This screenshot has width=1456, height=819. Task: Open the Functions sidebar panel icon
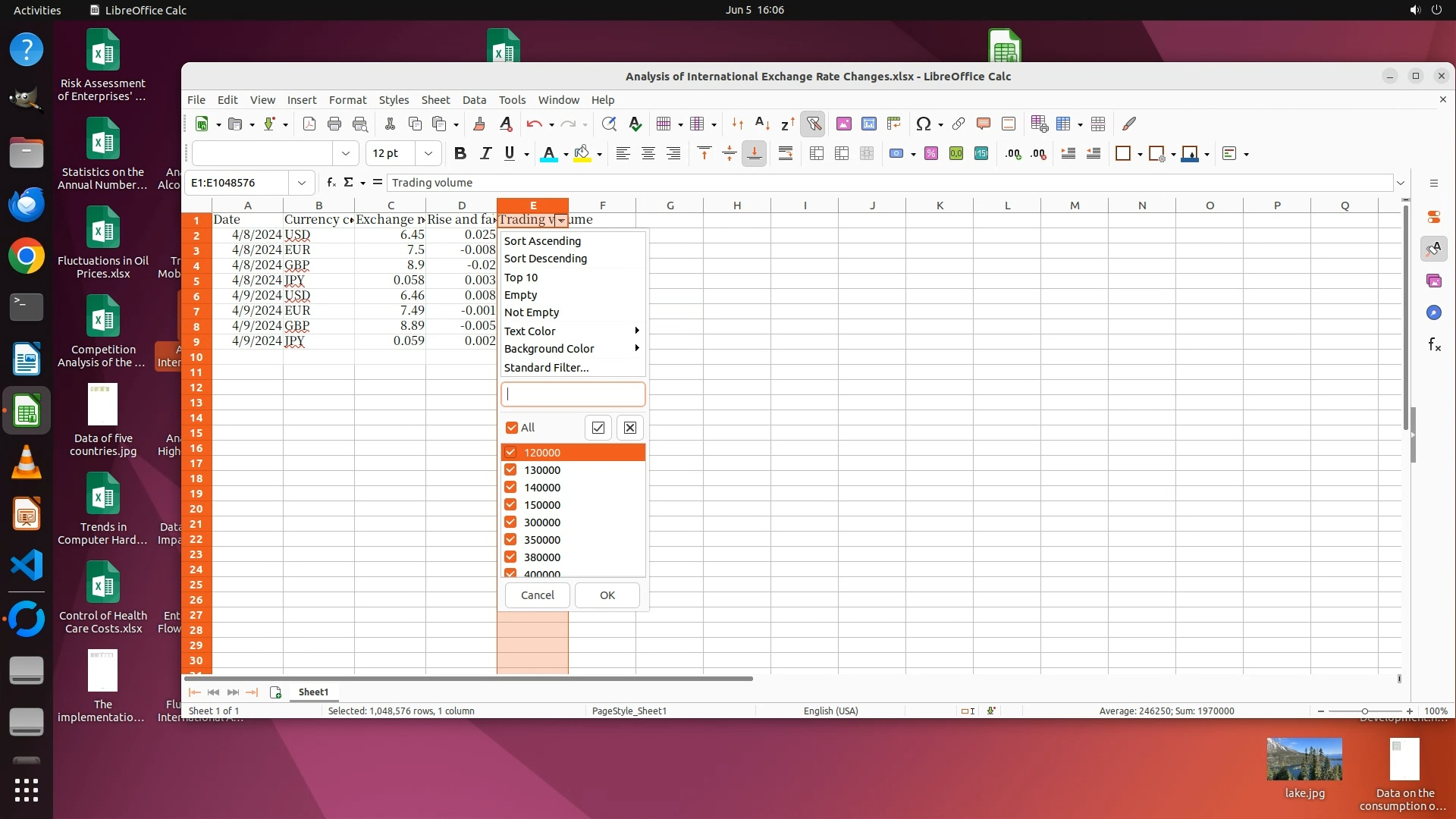pyautogui.click(x=1434, y=345)
